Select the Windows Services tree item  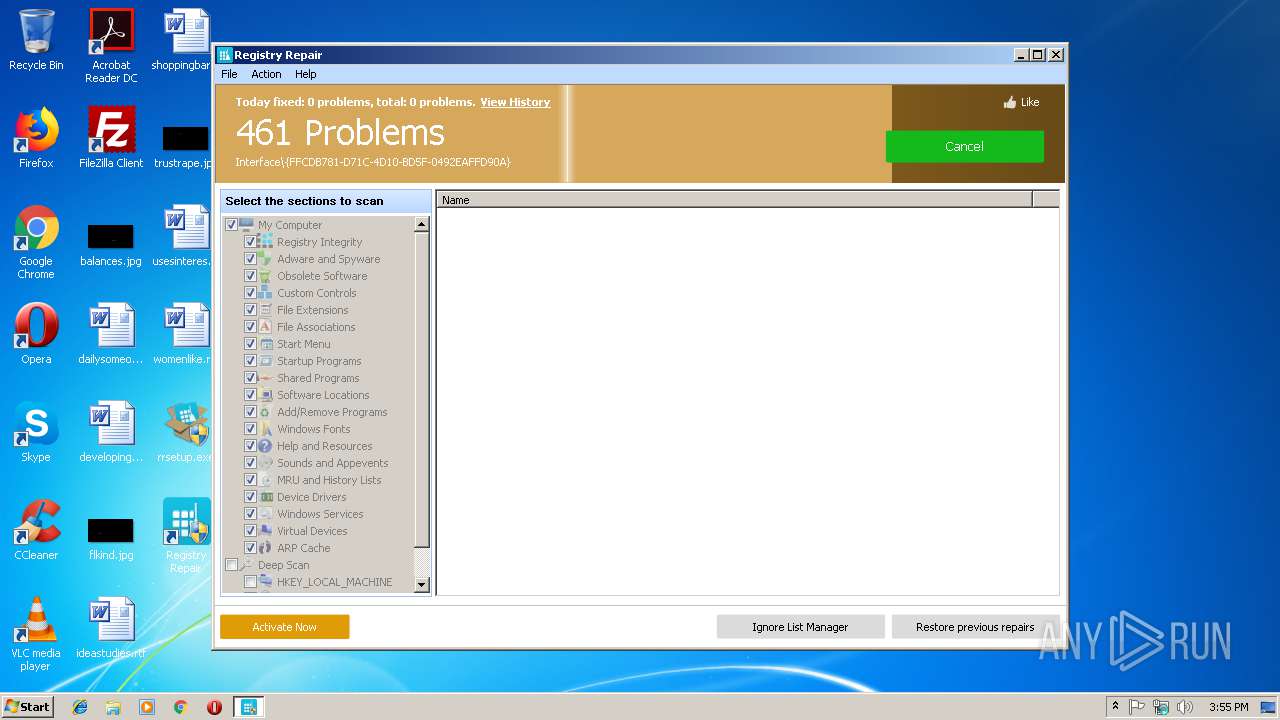click(x=320, y=514)
